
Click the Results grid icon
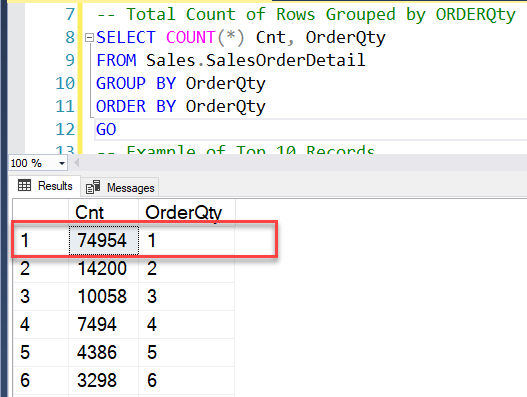point(24,186)
